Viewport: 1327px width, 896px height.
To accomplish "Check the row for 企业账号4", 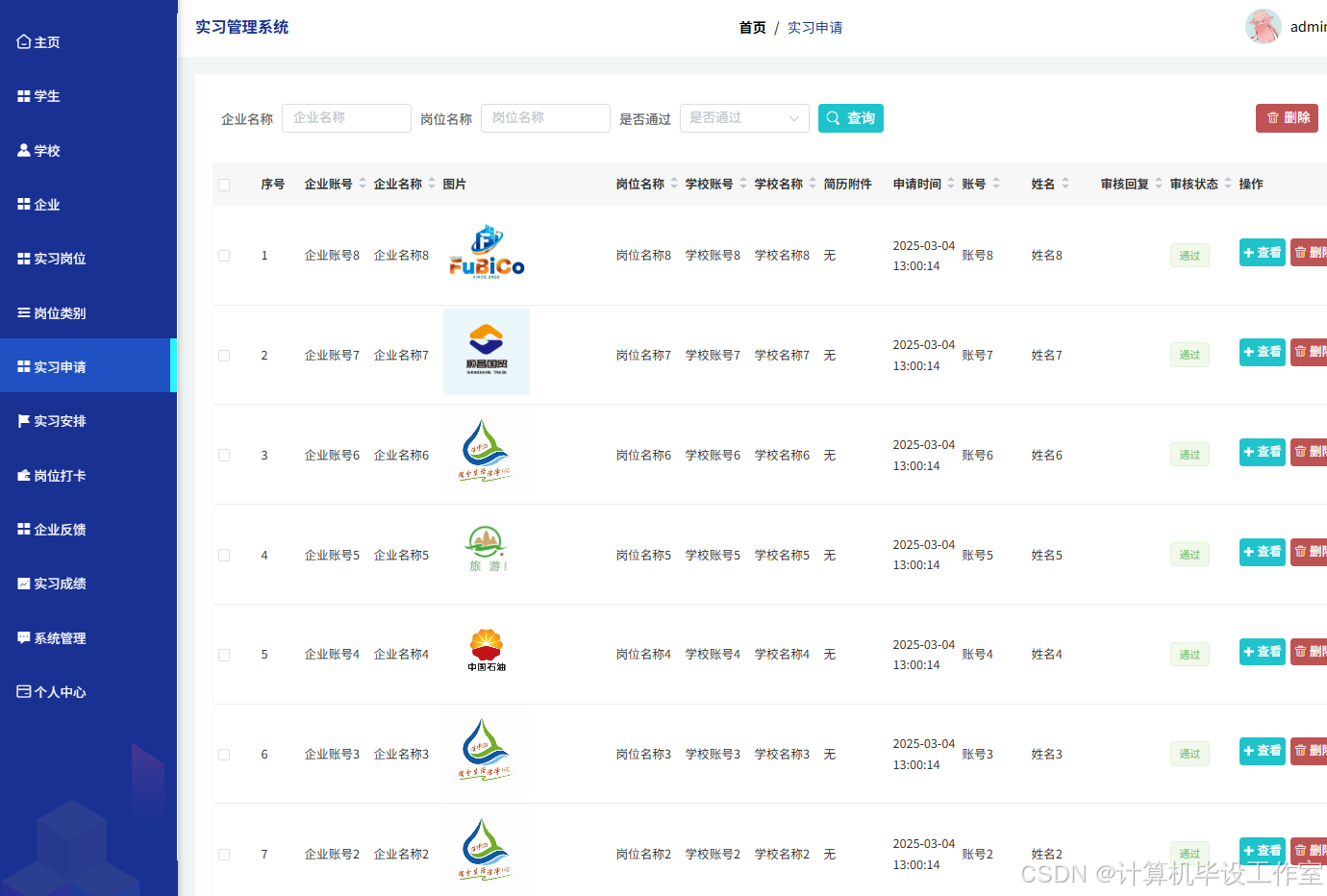I will [x=224, y=655].
